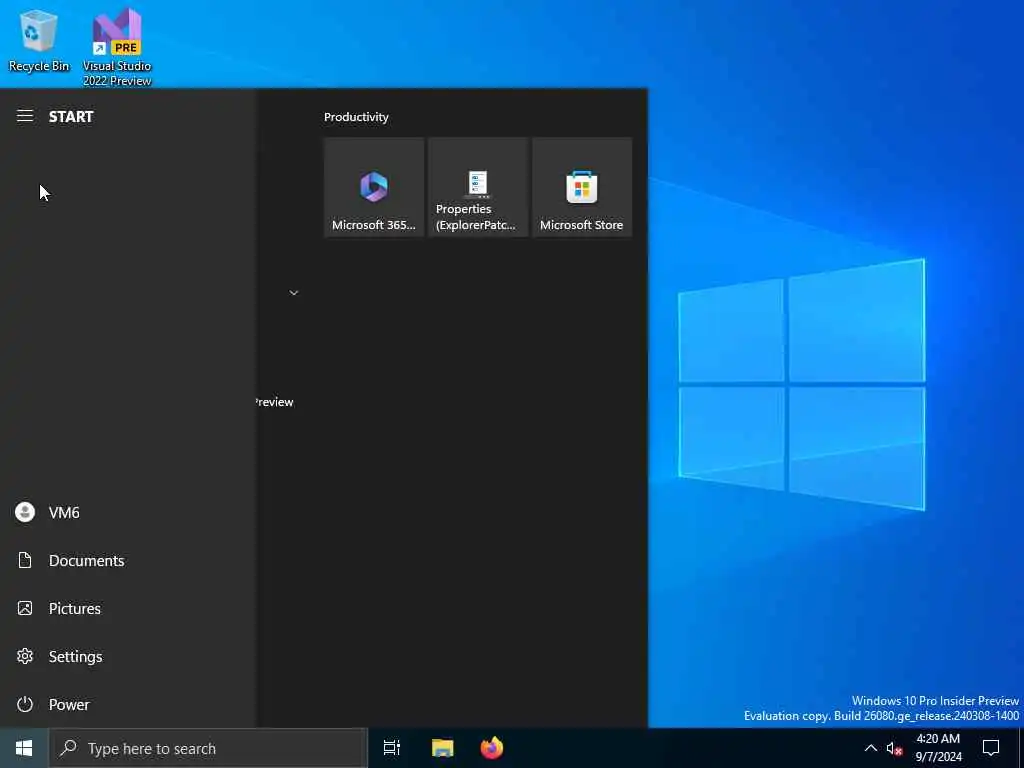Open File Explorer from the taskbar

pyautogui.click(x=443, y=748)
